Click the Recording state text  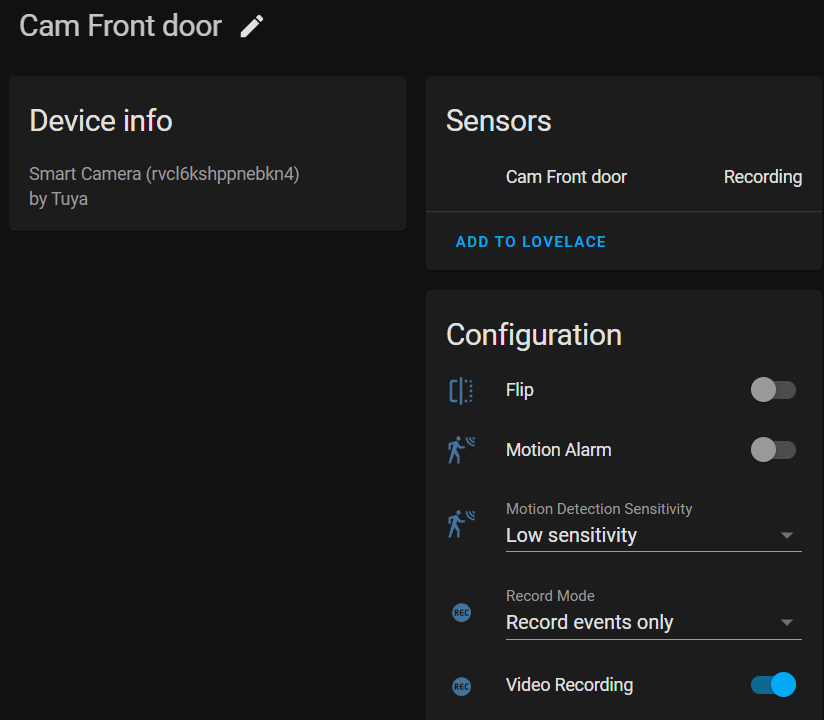[x=763, y=177]
